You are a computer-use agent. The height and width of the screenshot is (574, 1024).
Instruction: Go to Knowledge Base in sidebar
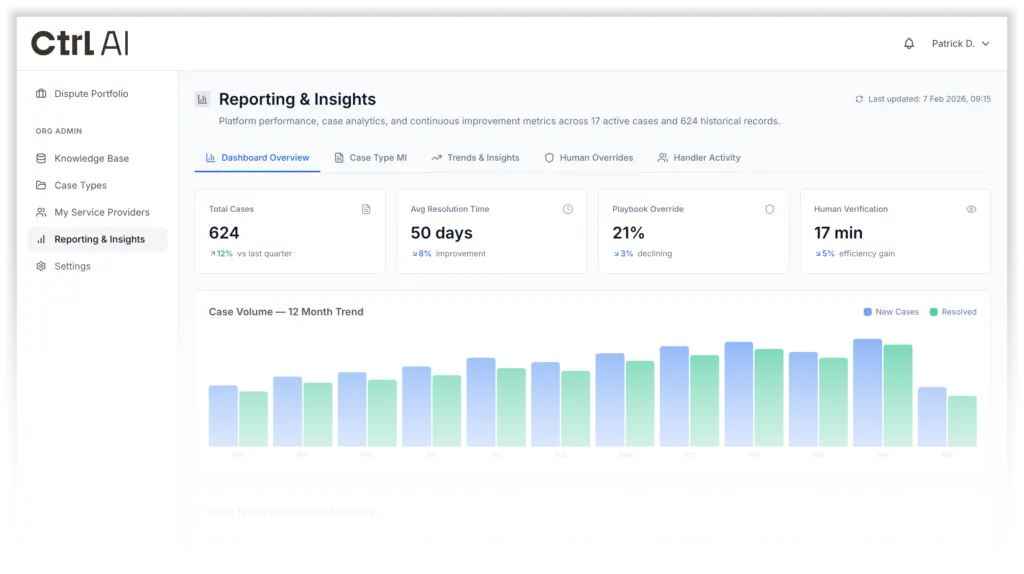(x=91, y=158)
